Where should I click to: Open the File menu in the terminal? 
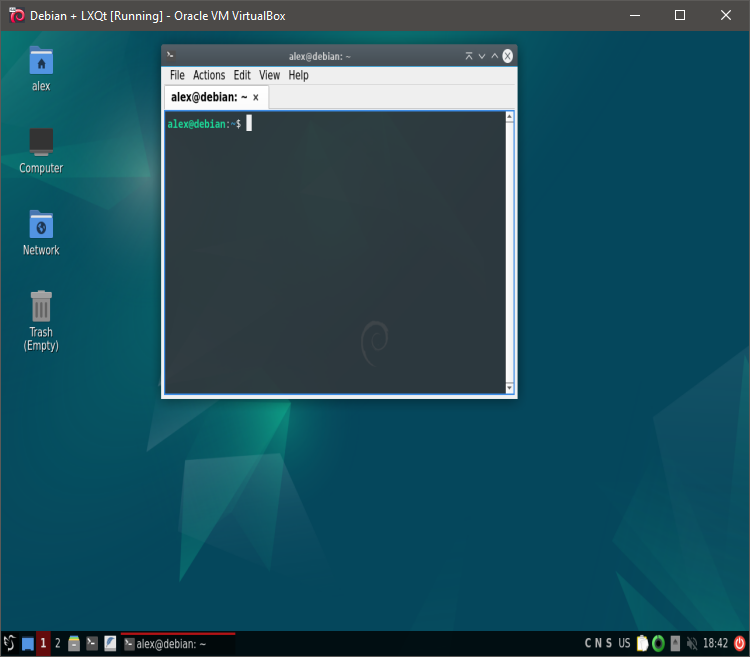(177, 75)
